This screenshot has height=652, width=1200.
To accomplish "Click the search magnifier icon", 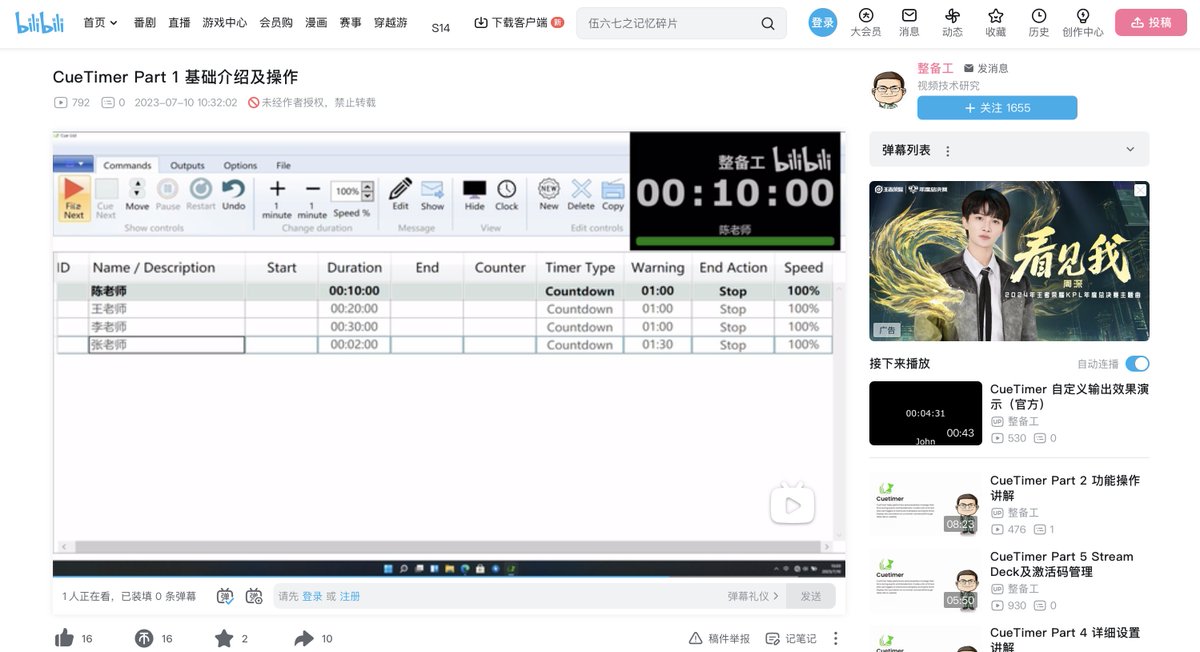I will pos(768,23).
